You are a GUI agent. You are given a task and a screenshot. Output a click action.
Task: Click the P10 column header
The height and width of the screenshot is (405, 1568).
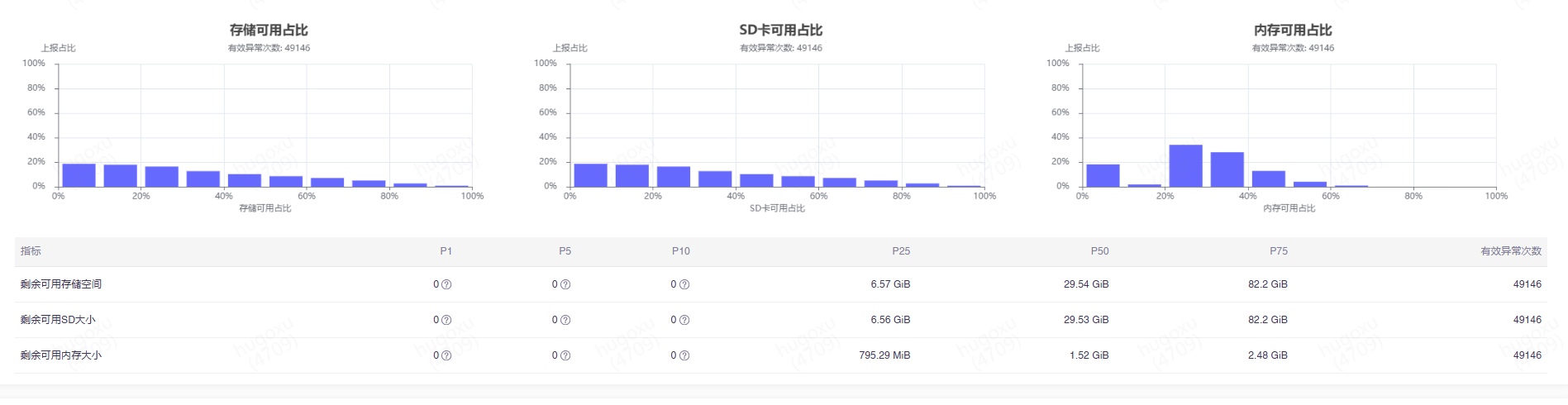680,251
